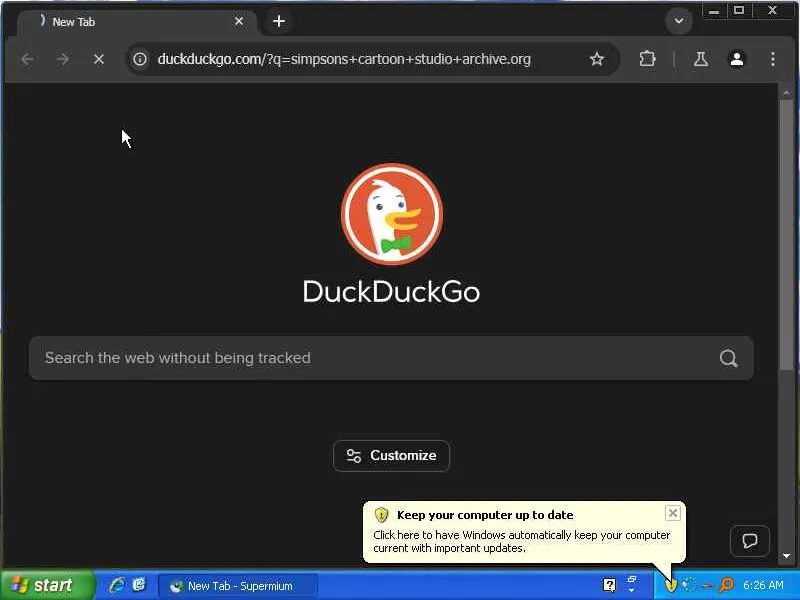Click the orange magnifier tray icon

(726, 585)
